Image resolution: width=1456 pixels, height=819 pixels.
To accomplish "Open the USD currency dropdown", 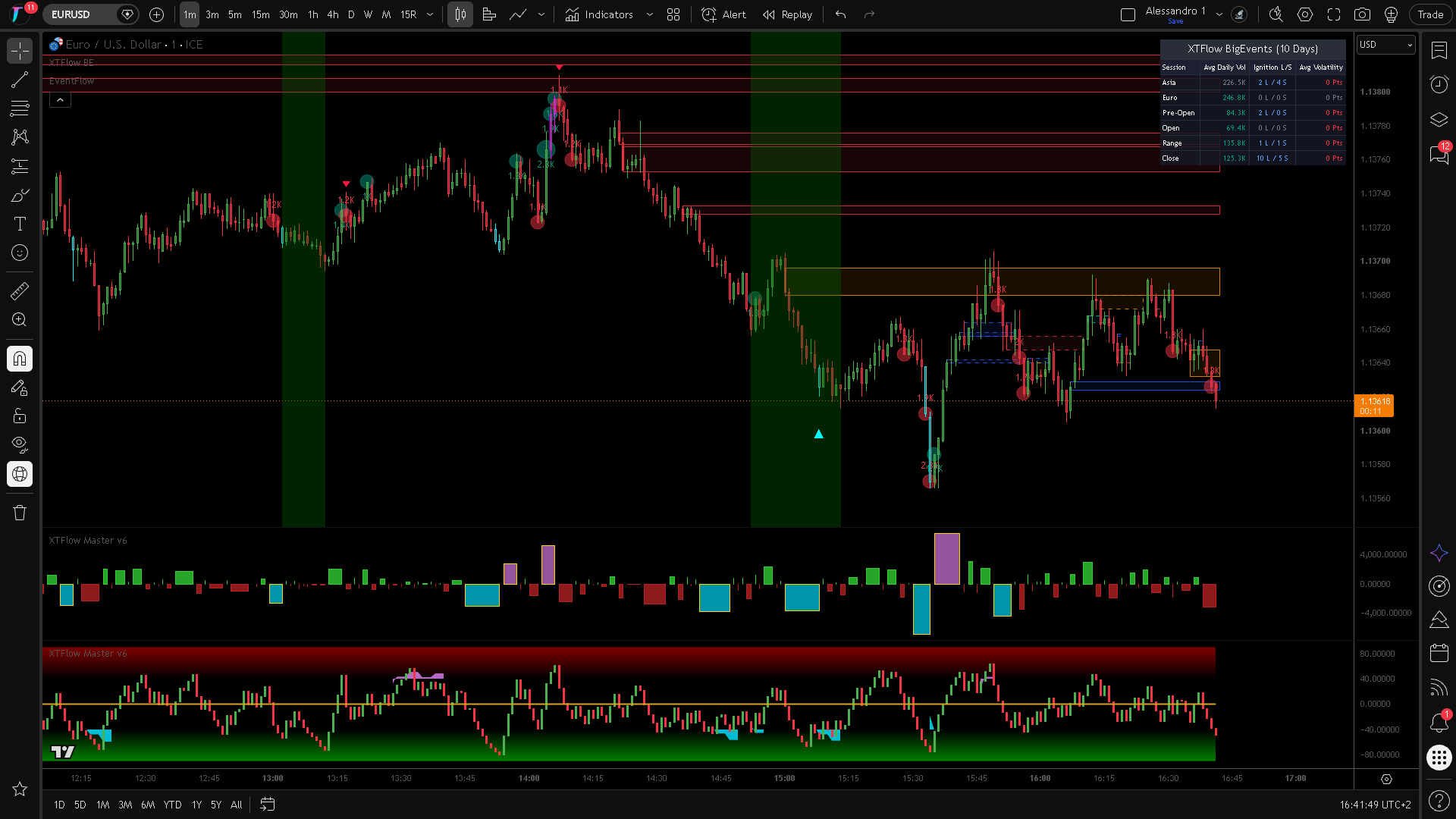I will tap(1385, 45).
